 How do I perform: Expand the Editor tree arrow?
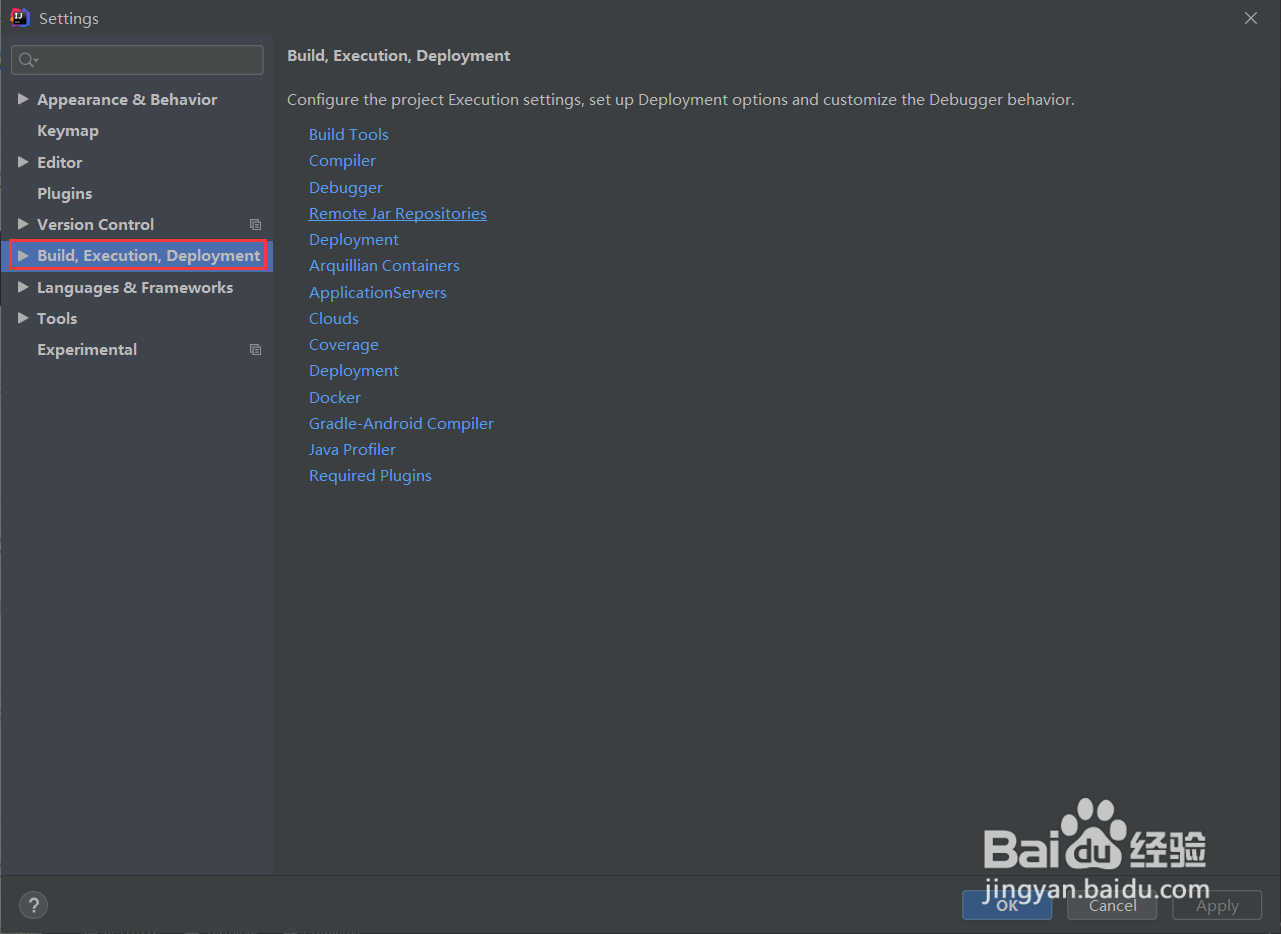pos(23,162)
